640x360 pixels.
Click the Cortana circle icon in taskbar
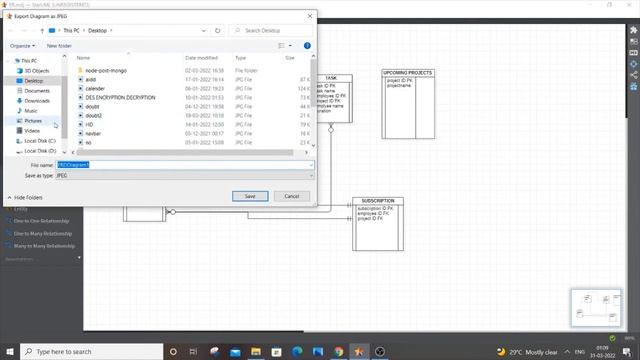click(173, 351)
